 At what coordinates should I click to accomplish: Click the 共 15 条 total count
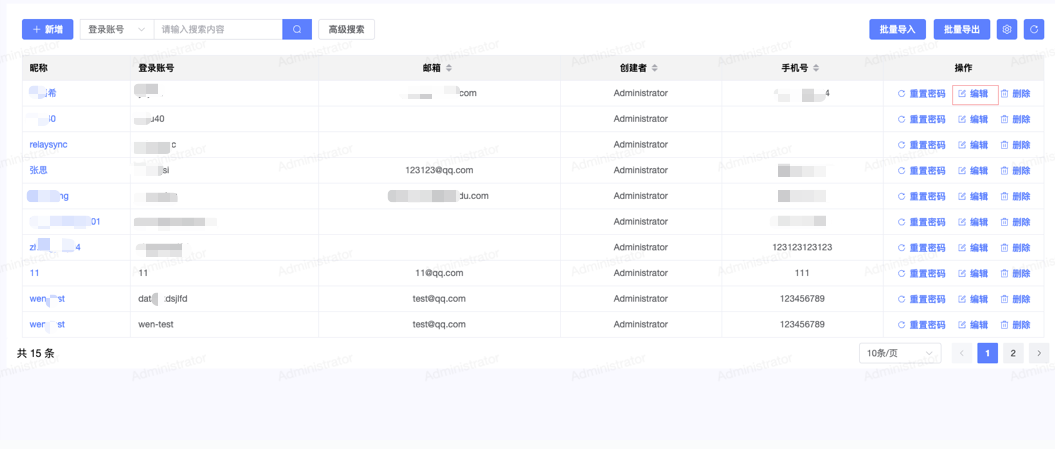[x=36, y=353]
